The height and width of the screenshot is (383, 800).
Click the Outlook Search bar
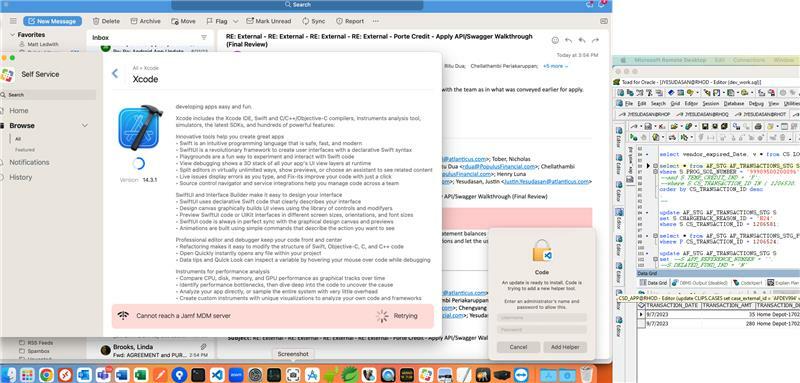297,5
